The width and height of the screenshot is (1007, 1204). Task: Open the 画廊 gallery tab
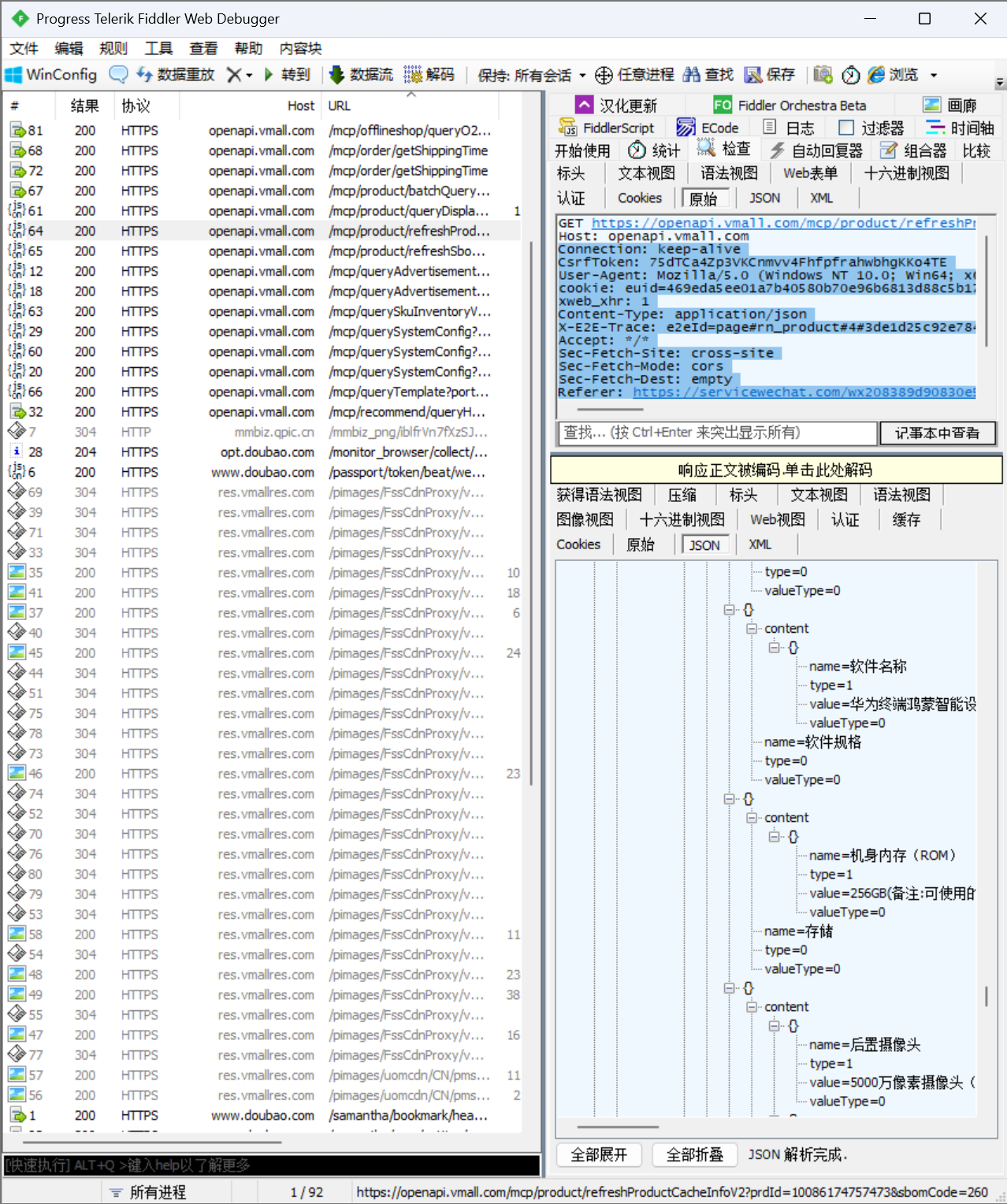point(950,106)
